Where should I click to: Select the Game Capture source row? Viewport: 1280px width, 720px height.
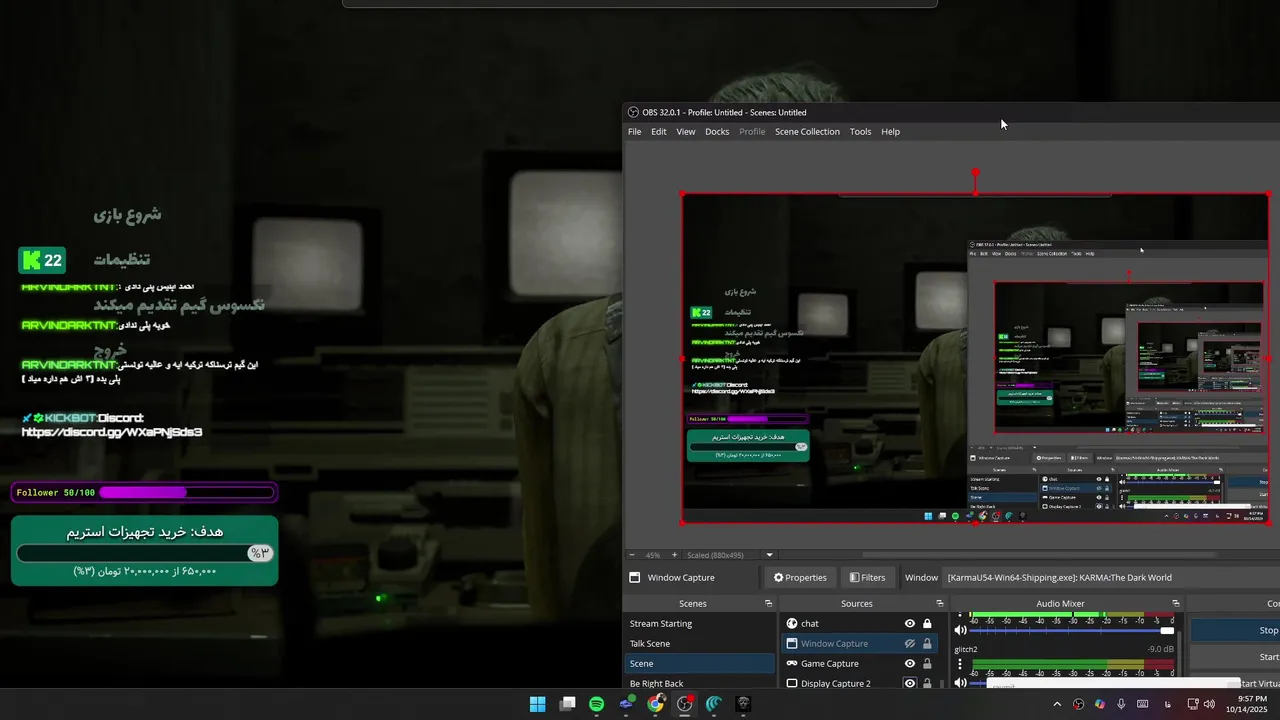[x=860, y=664]
